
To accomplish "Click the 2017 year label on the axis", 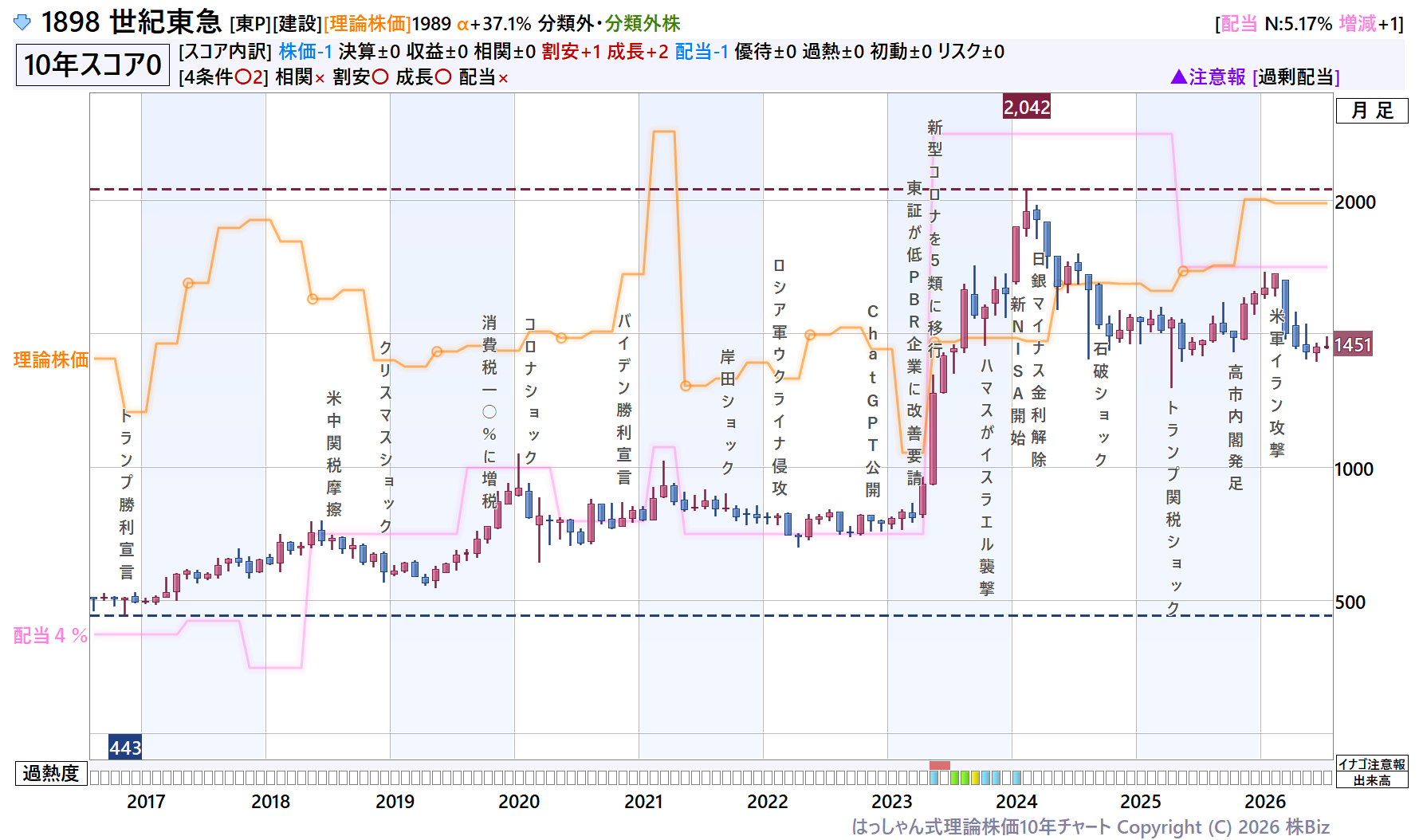I will coord(146,802).
